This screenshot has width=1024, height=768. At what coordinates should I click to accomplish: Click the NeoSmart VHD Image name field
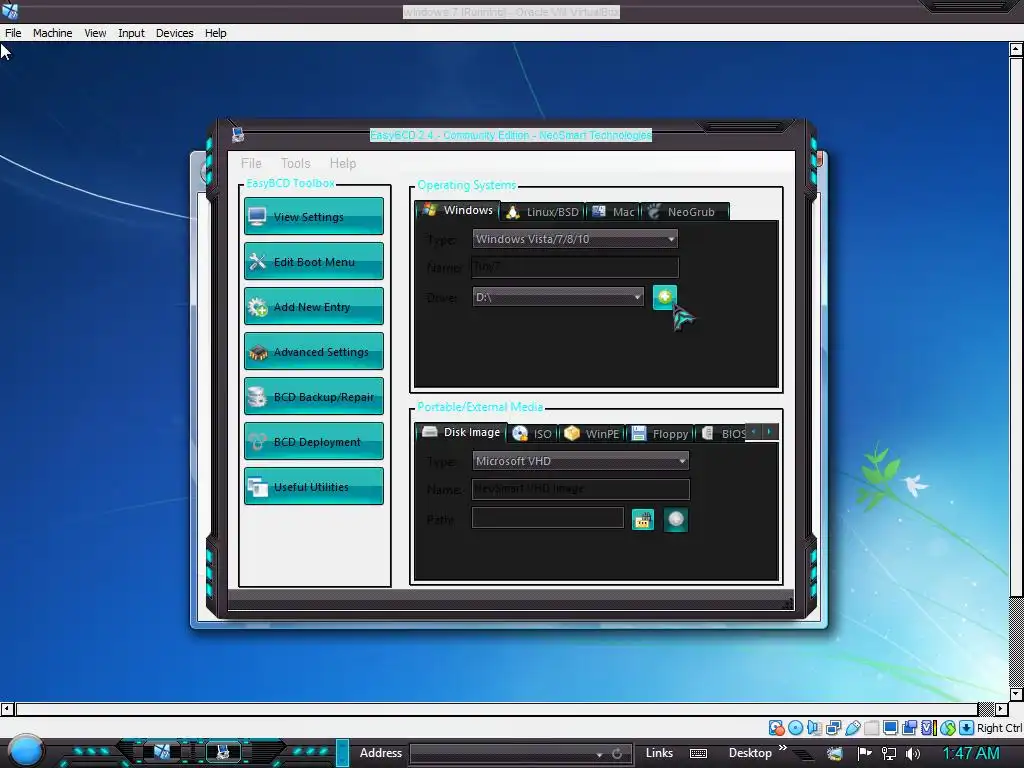point(581,489)
